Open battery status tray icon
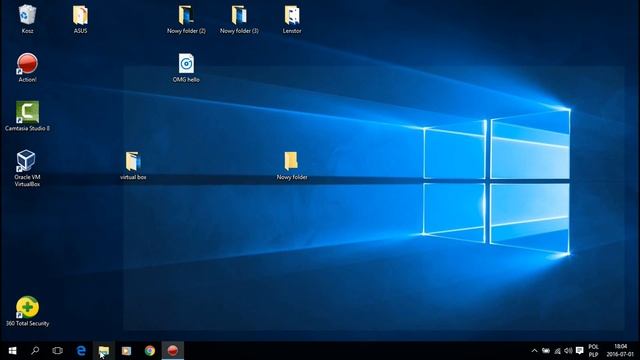Screen dimensions: 640x360 click(x=546, y=351)
